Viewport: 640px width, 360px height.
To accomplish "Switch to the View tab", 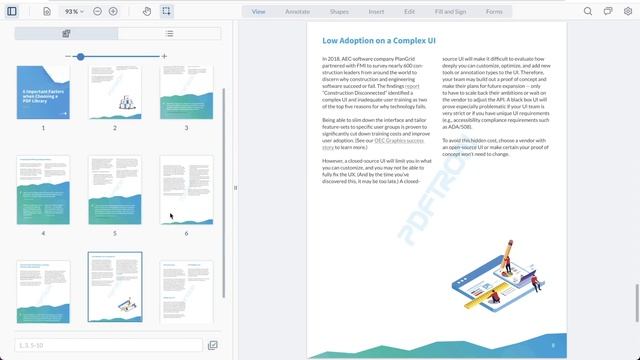I will tap(258, 11).
